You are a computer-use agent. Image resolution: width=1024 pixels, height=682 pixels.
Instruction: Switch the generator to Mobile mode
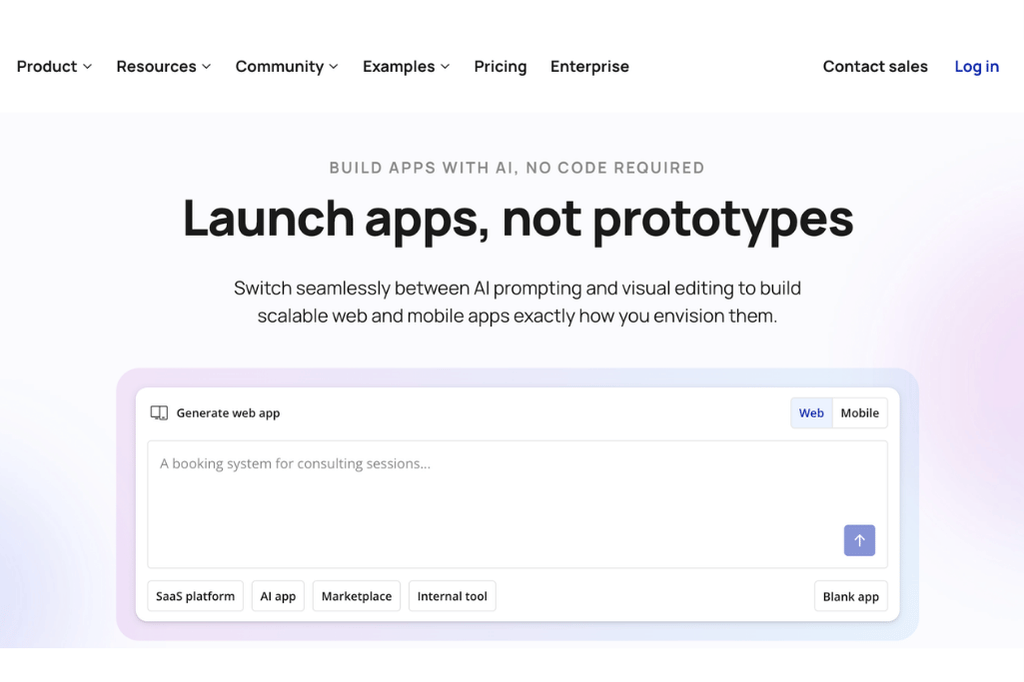coord(859,413)
